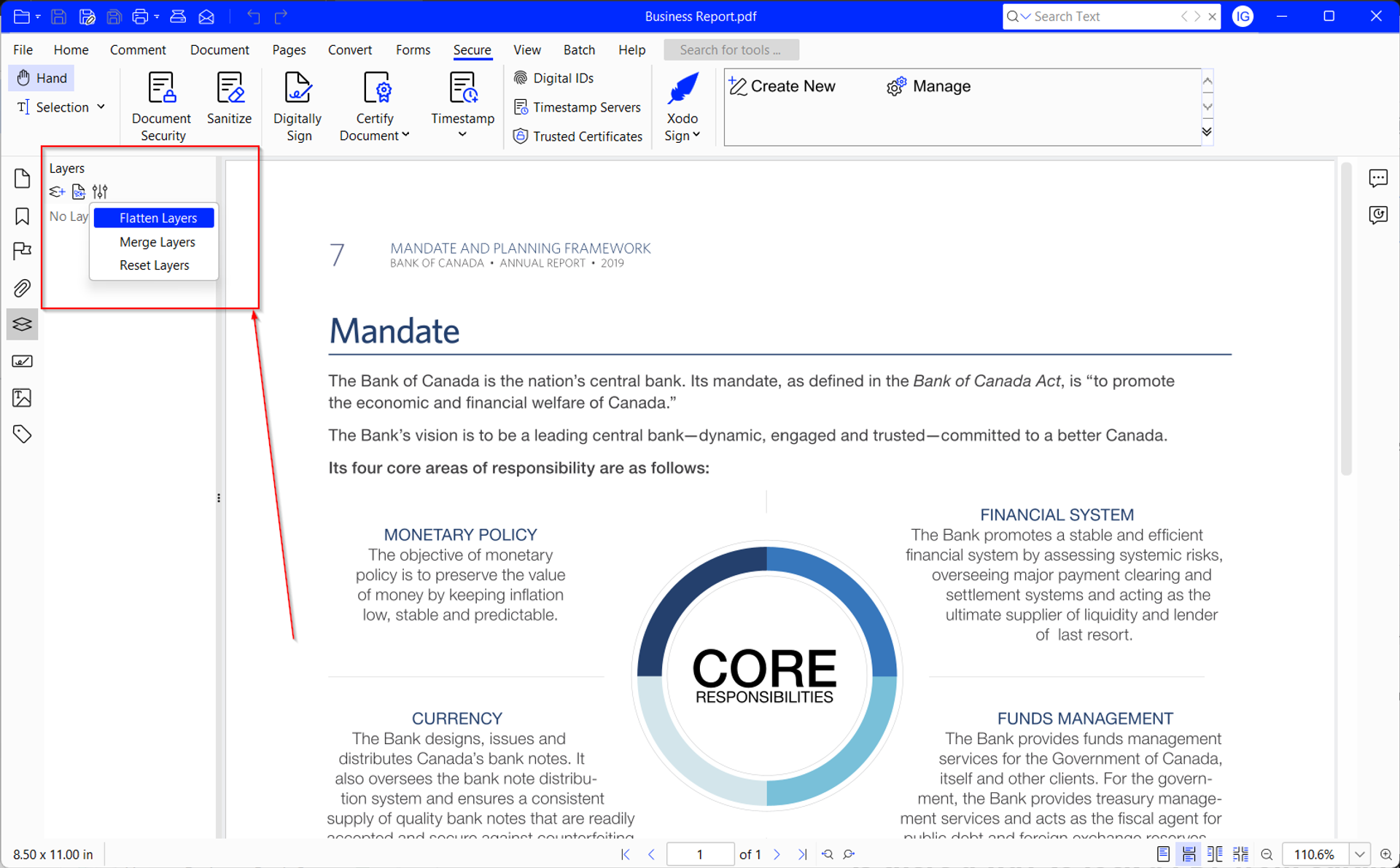Click the Tags sidebar icon

[22, 434]
